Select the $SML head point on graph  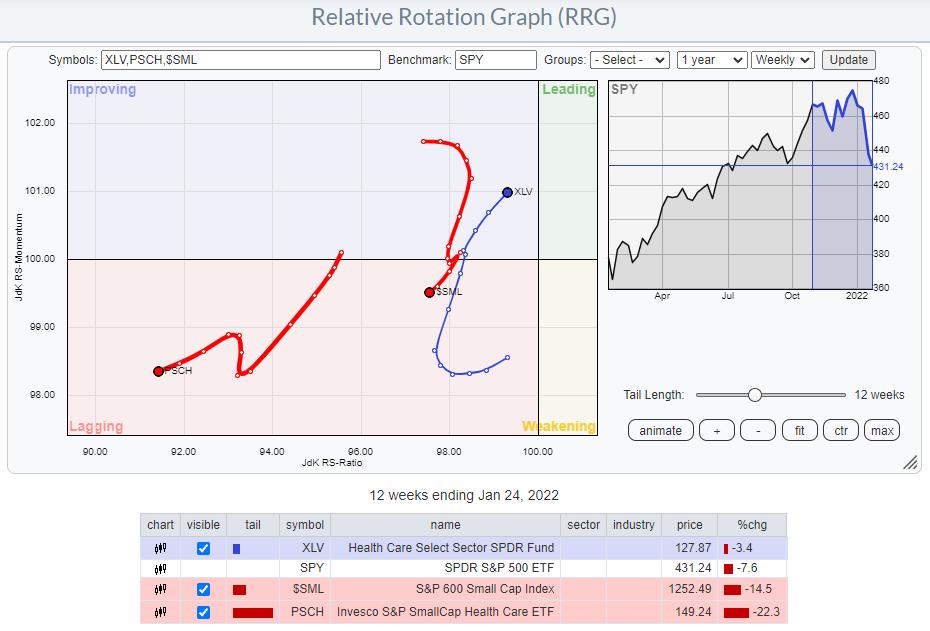pos(429,292)
